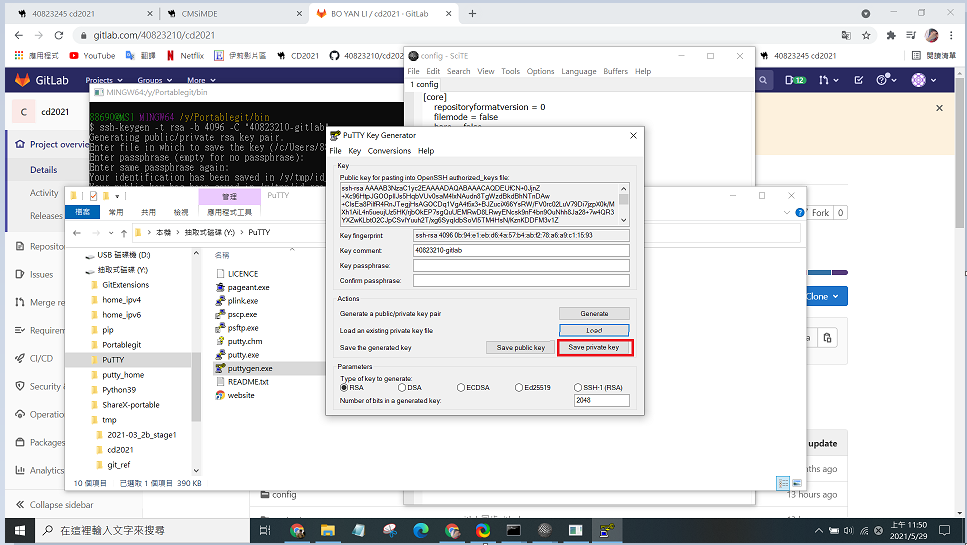This screenshot has height=545, width=967.
Task: Click the number of bits field
Action: pos(602,401)
